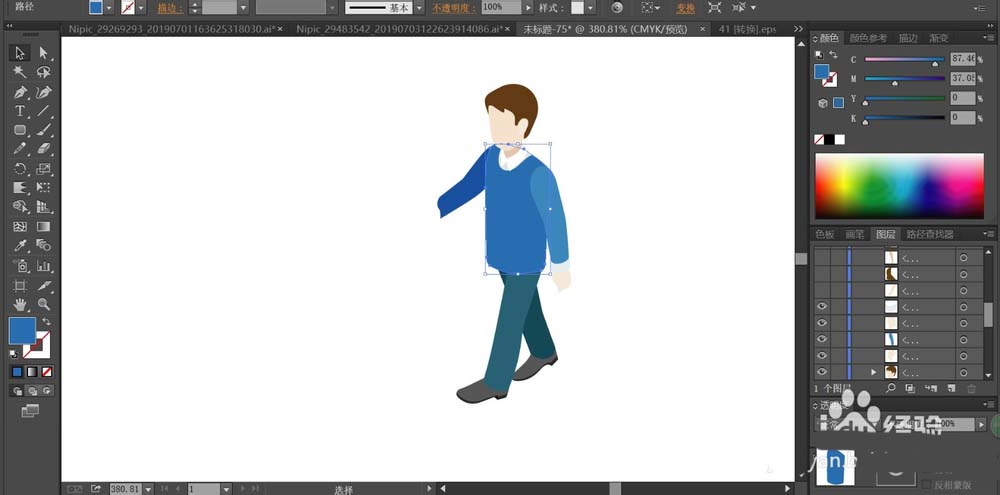This screenshot has width=1000, height=495.
Task: Switch to the 路径查找器 tab
Action: 930,234
